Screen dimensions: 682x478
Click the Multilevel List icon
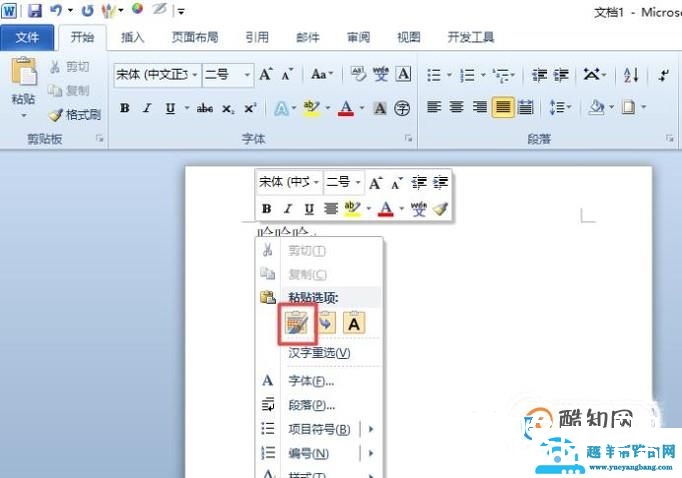point(502,75)
